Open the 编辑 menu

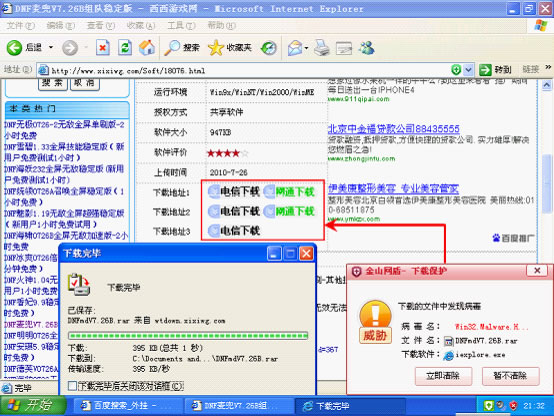pyautogui.click(x=60, y=26)
